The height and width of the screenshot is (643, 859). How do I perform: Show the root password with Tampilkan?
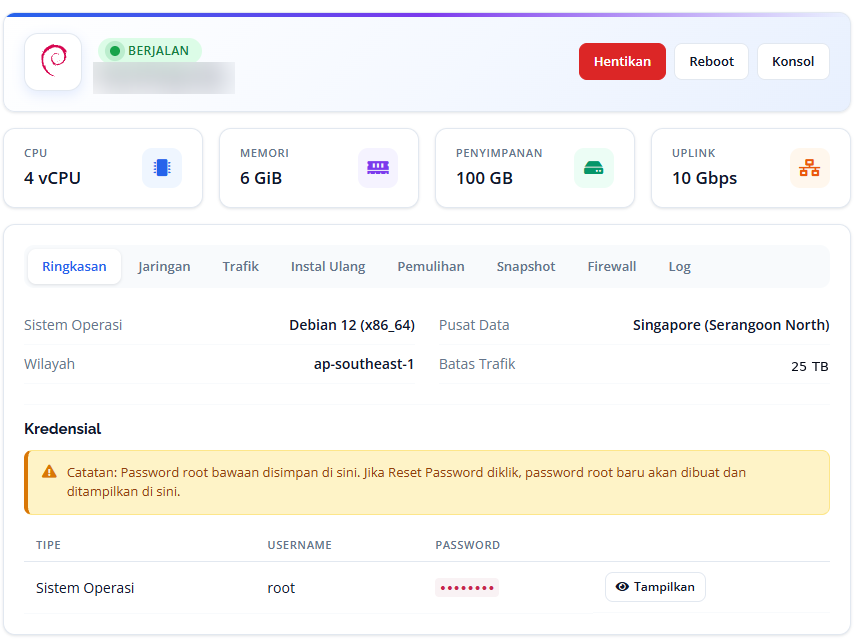tap(655, 587)
